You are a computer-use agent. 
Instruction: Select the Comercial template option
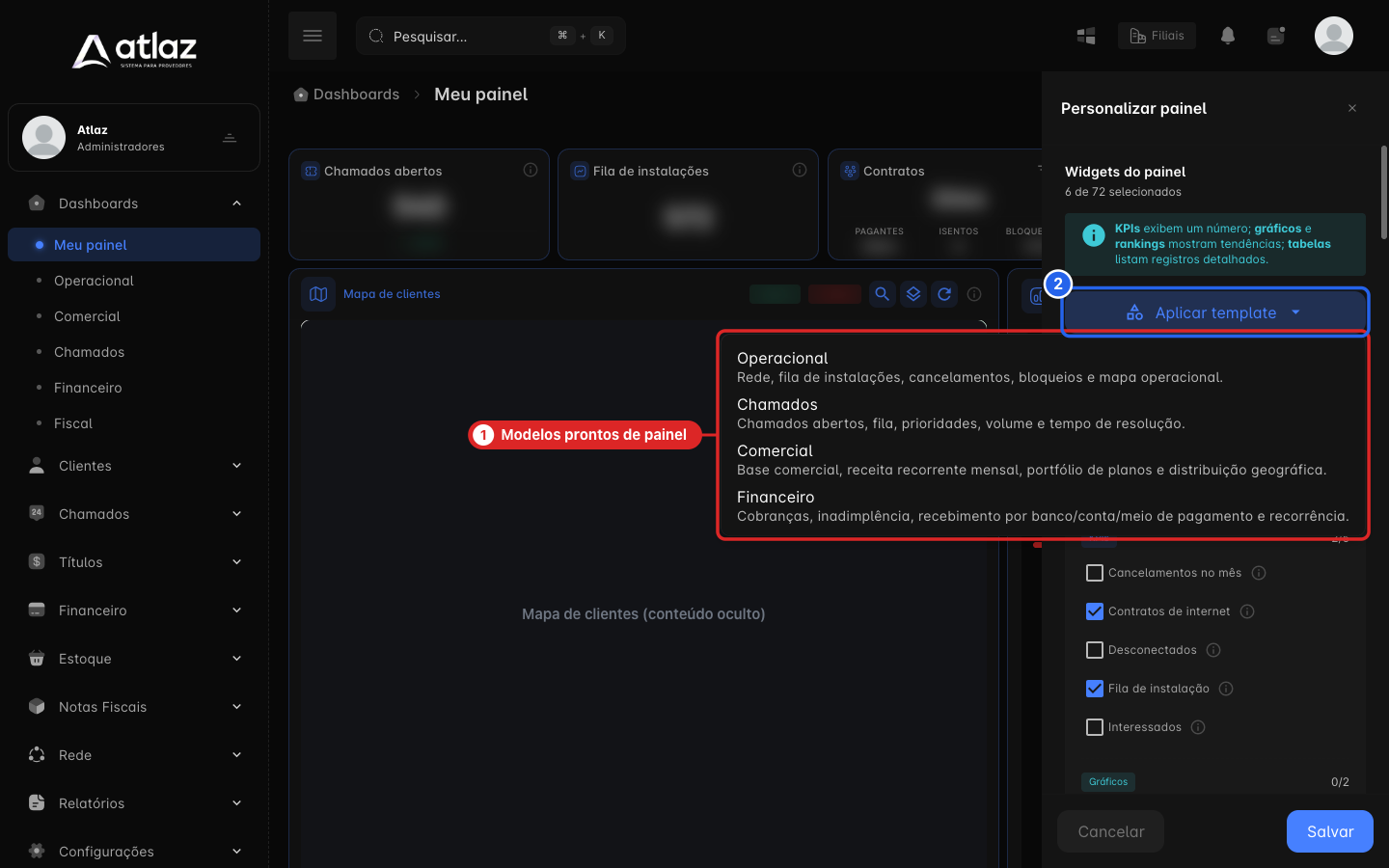pyautogui.click(x=1044, y=459)
